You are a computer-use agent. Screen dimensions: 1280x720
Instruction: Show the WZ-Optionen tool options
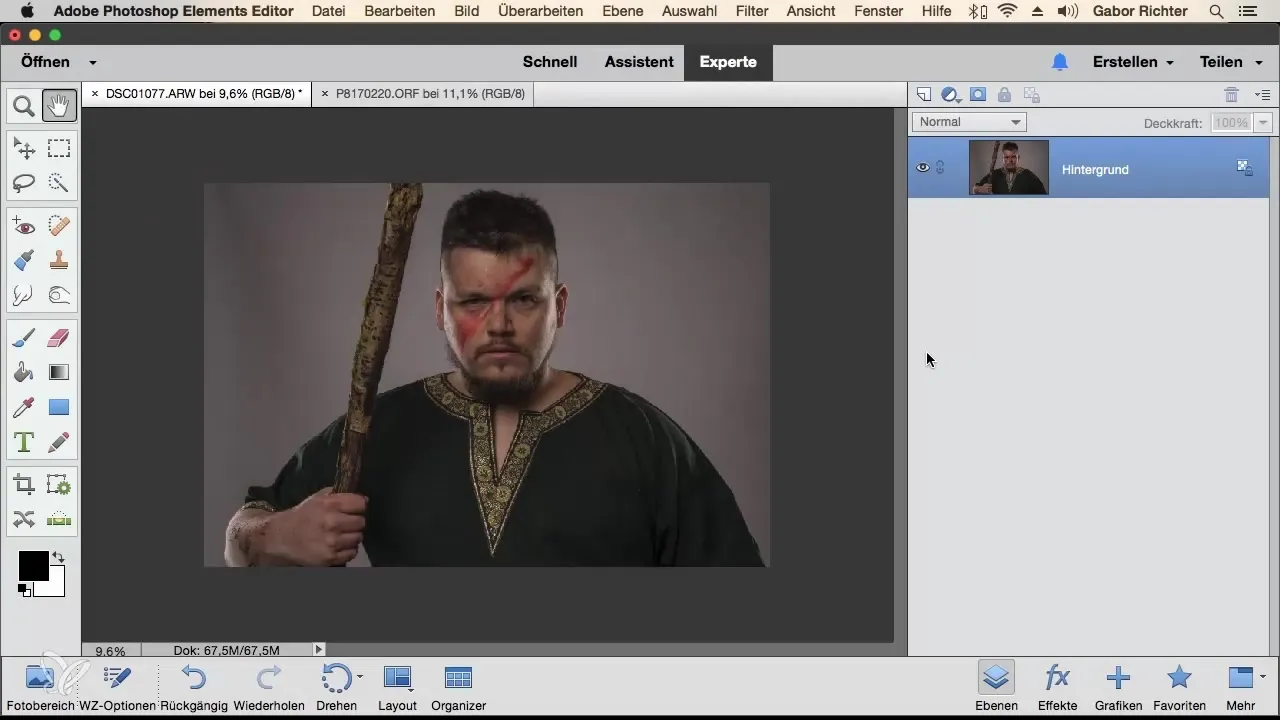(117, 687)
